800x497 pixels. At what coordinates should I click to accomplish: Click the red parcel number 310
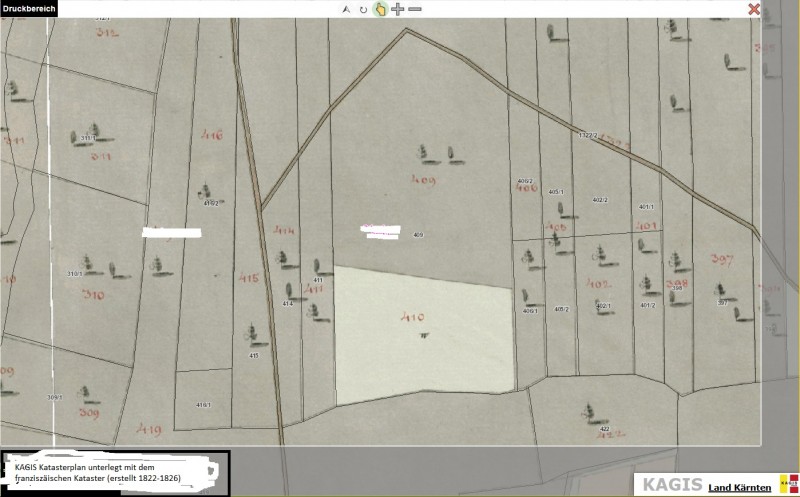(93, 295)
